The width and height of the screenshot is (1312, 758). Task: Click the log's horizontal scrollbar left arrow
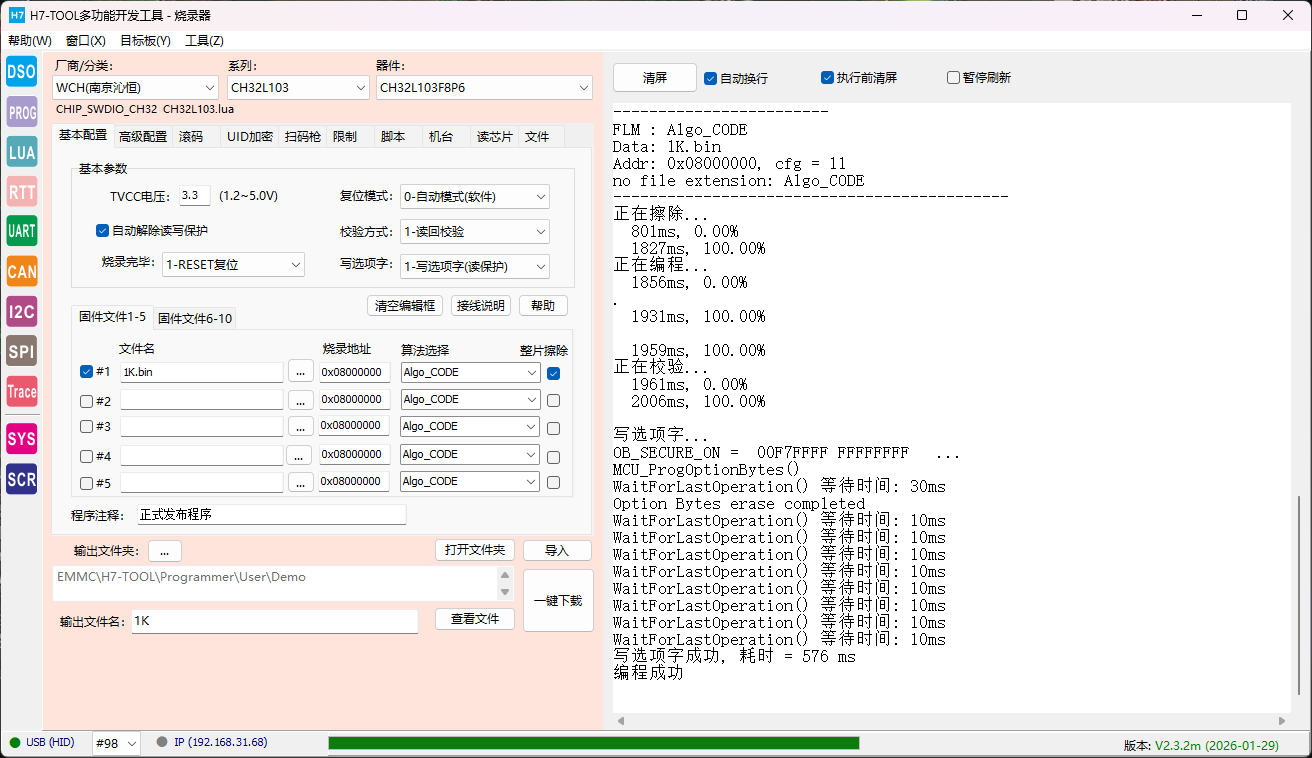[620, 721]
